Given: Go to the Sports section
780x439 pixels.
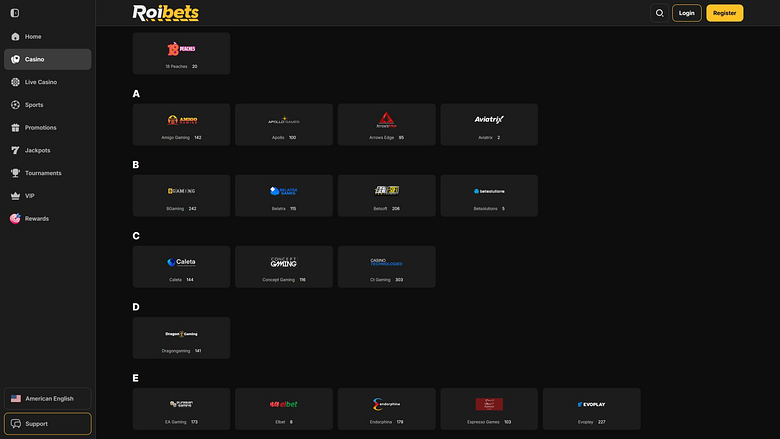Looking at the screenshot, I should click(x=48, y=105).
